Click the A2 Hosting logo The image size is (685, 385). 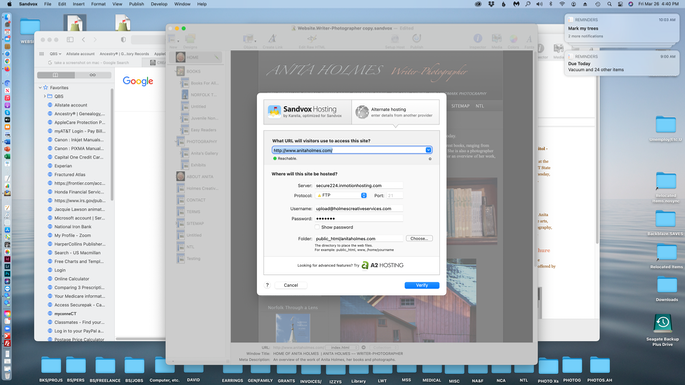(x=383, y=265)
